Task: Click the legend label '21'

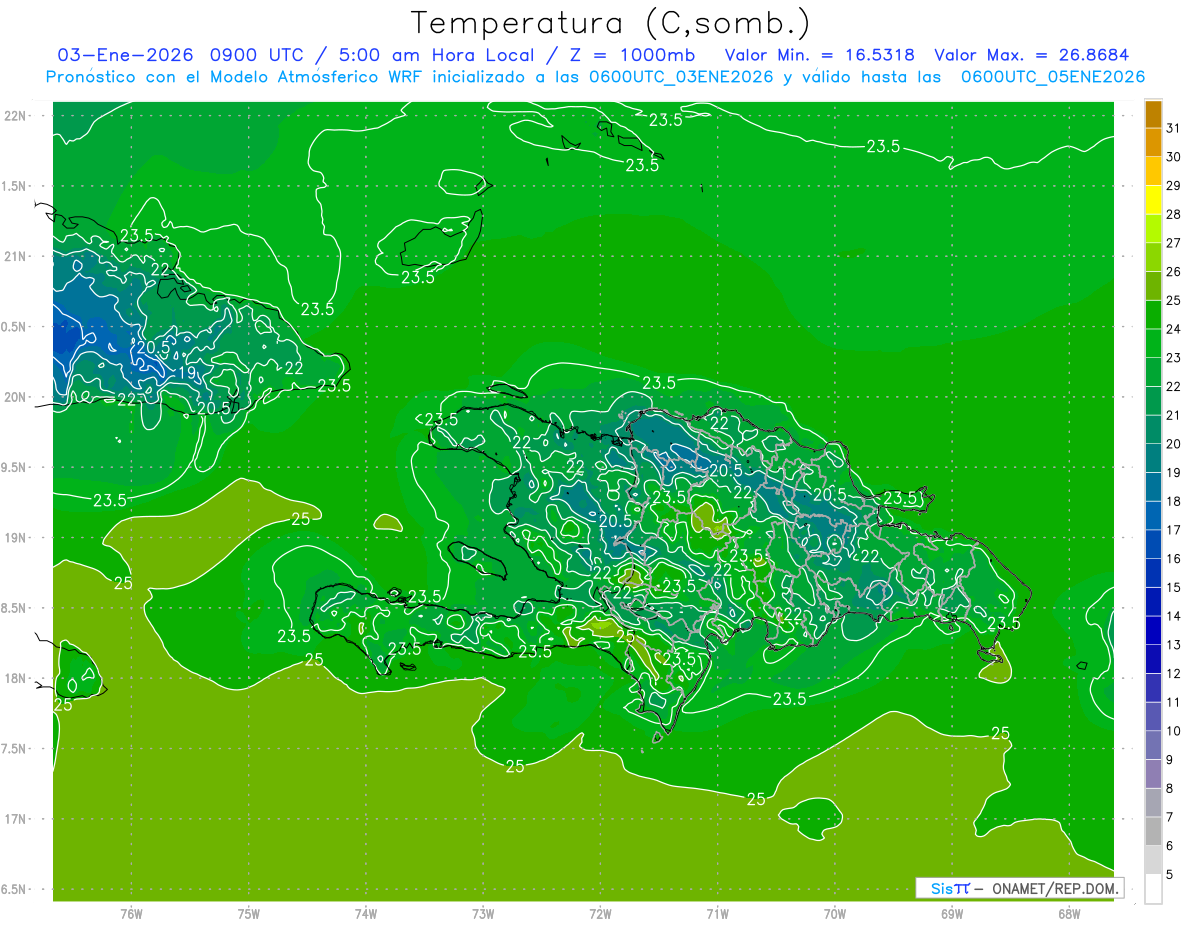Action: 1173,415
